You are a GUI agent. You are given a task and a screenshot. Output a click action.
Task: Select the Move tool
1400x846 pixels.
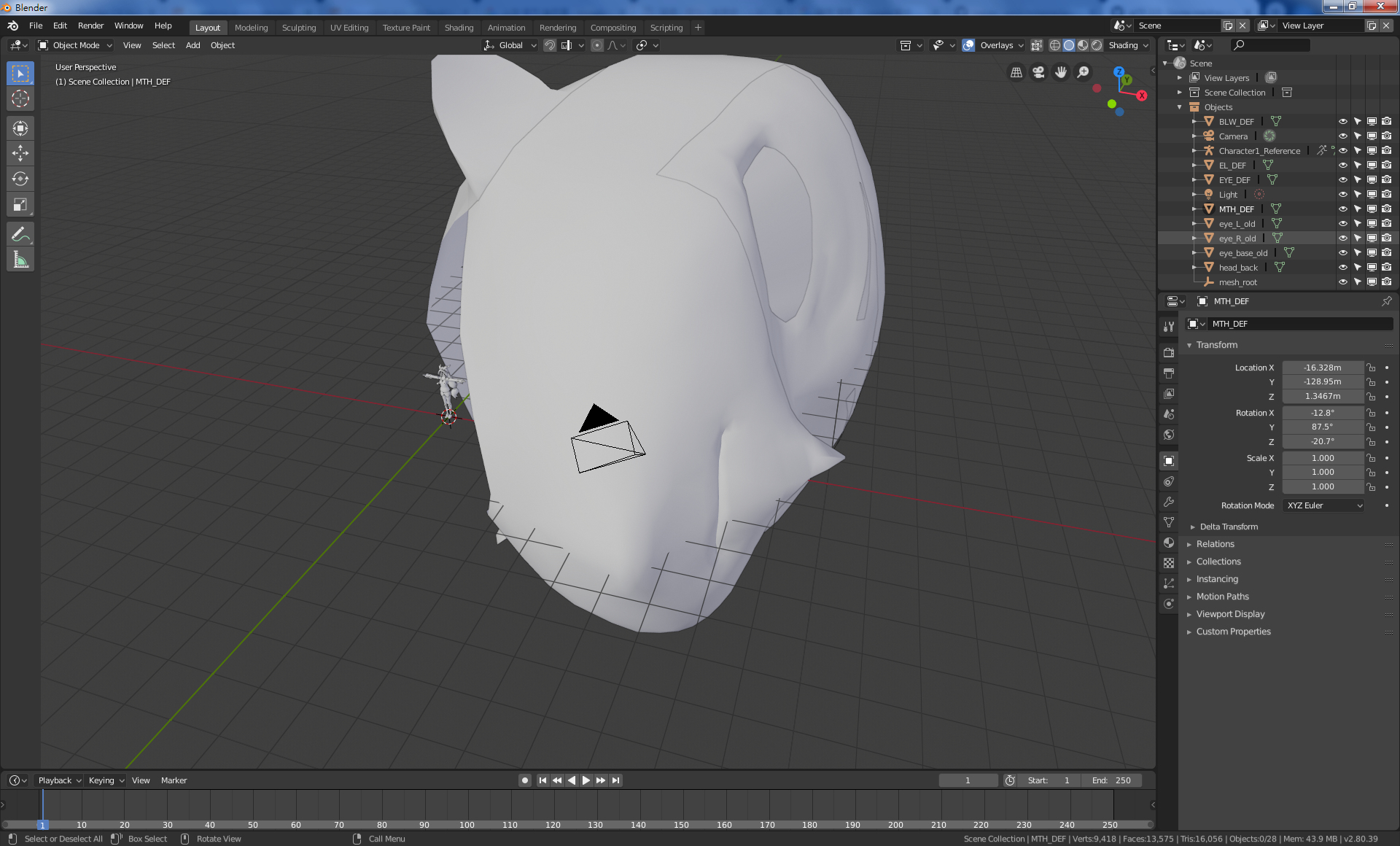(x=20, y=152)
